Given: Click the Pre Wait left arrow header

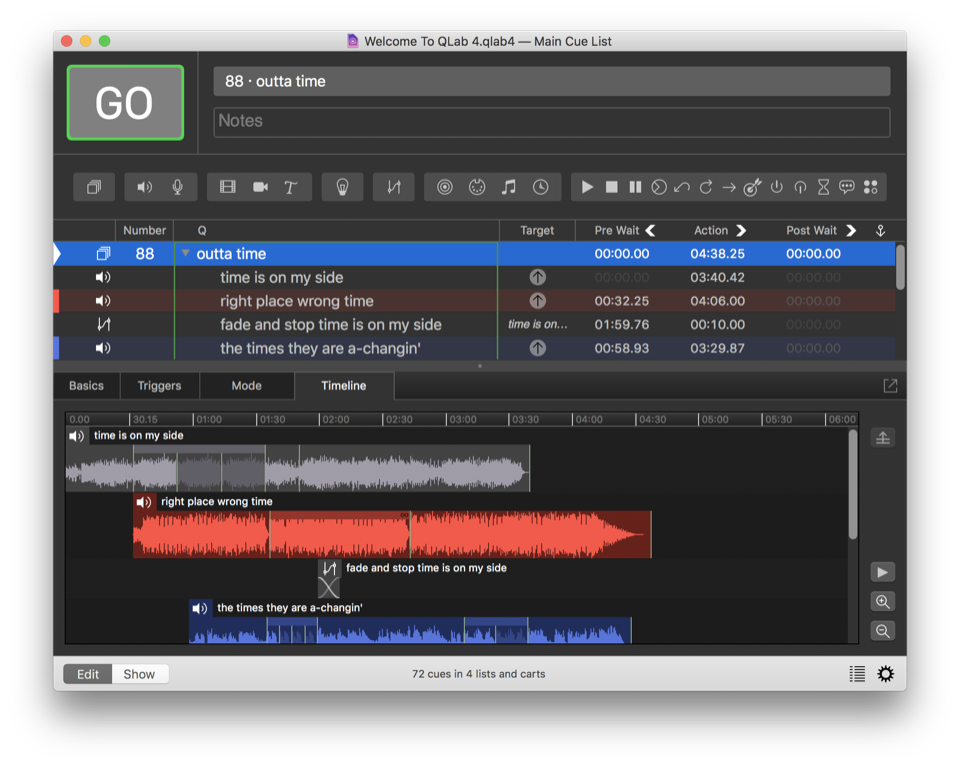Looking at the screenshot, I should (x=651, y=230).
